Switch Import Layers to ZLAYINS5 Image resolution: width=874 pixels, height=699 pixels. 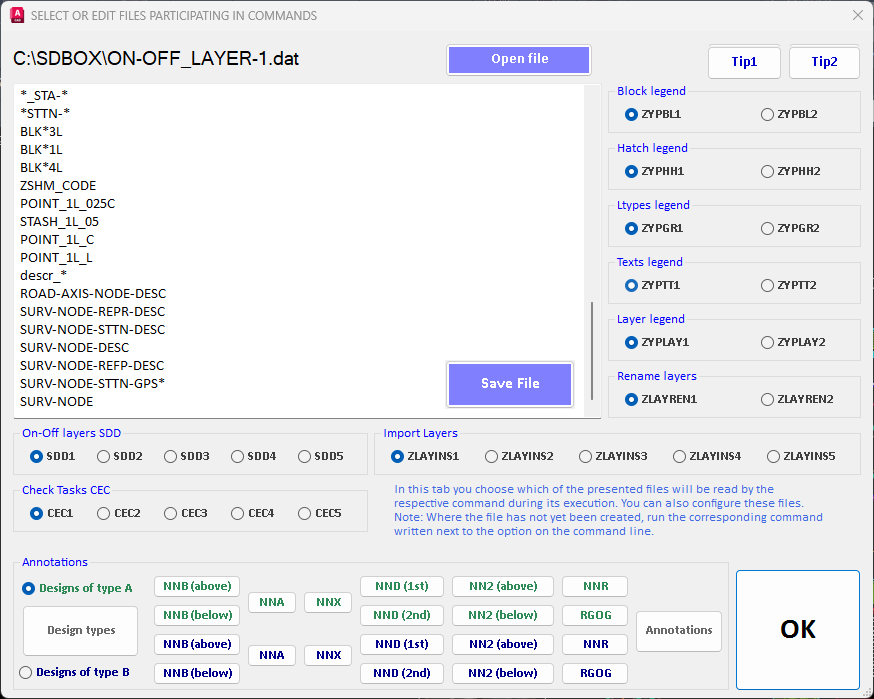[x=801, y=457]
